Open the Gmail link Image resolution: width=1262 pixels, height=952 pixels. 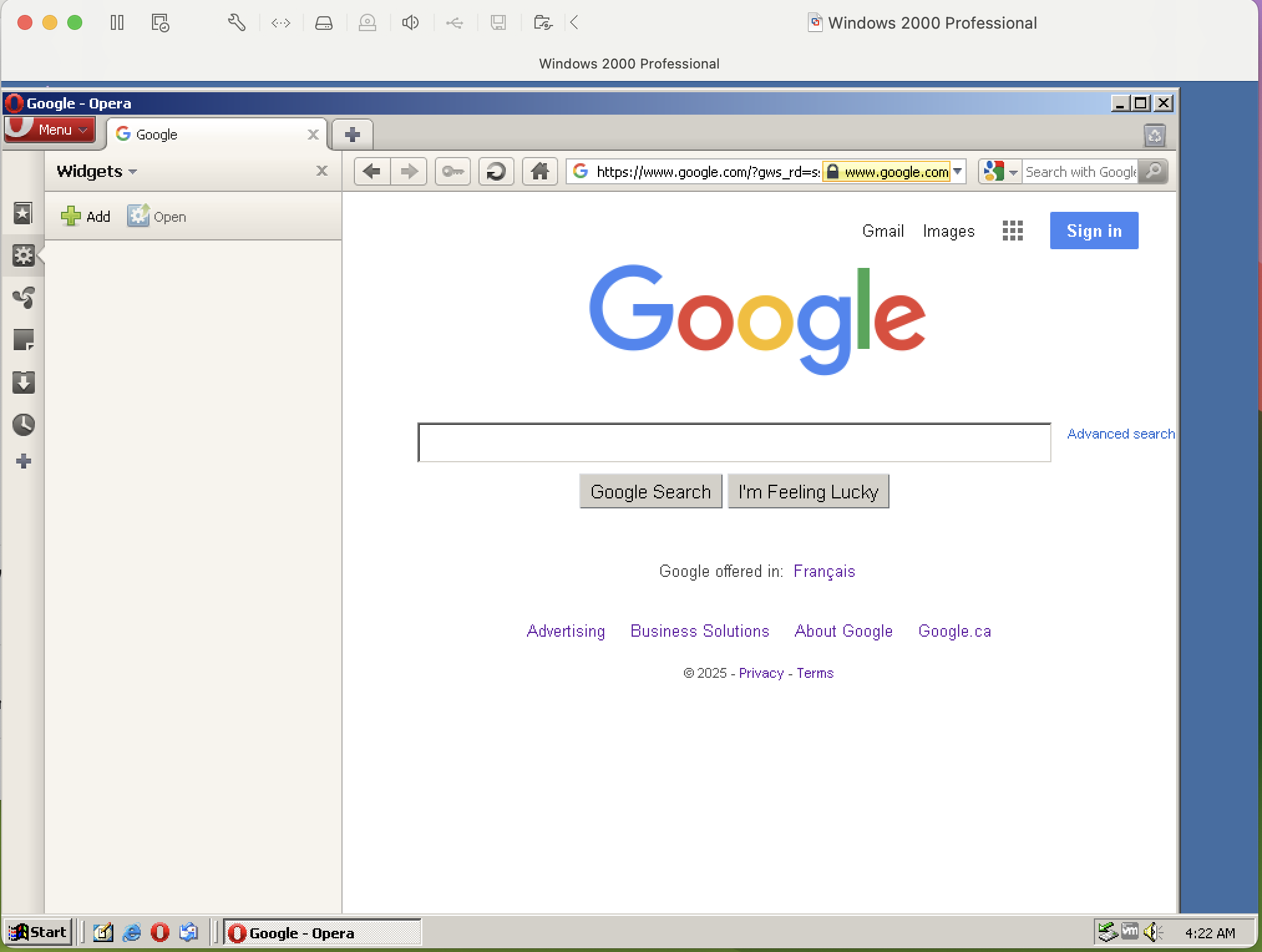(883, 231)
